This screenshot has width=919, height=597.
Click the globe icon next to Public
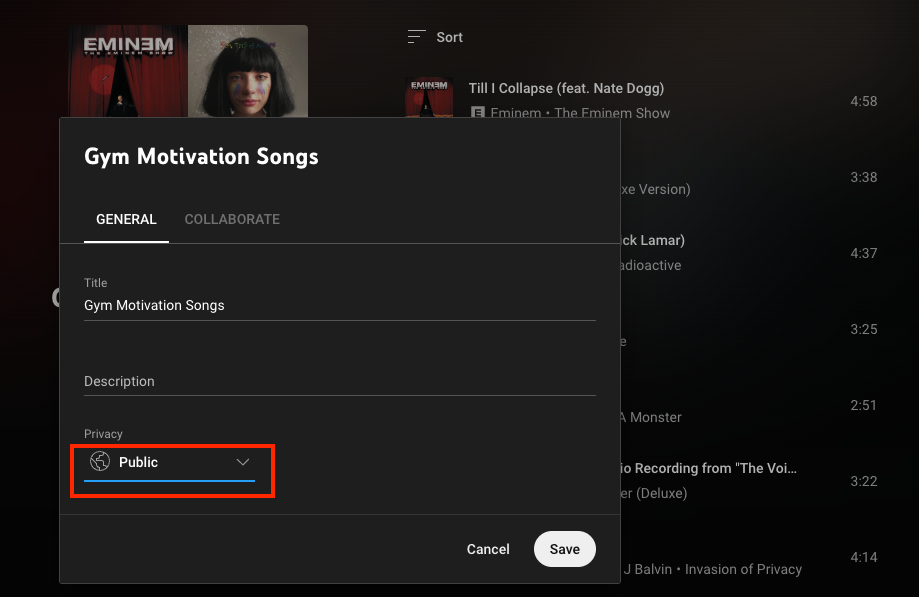[99, 462]
